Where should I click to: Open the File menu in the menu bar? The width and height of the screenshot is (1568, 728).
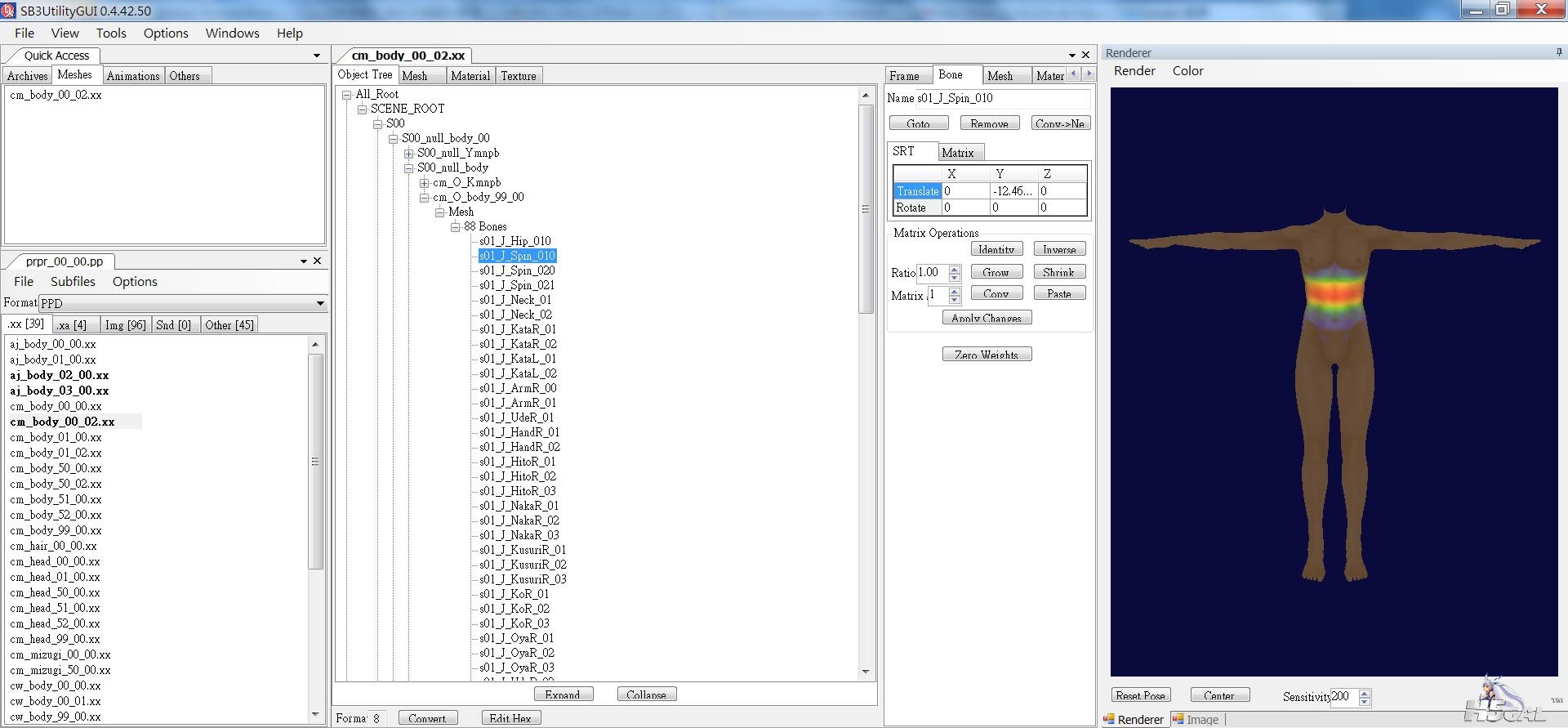[x=24, y=33]
